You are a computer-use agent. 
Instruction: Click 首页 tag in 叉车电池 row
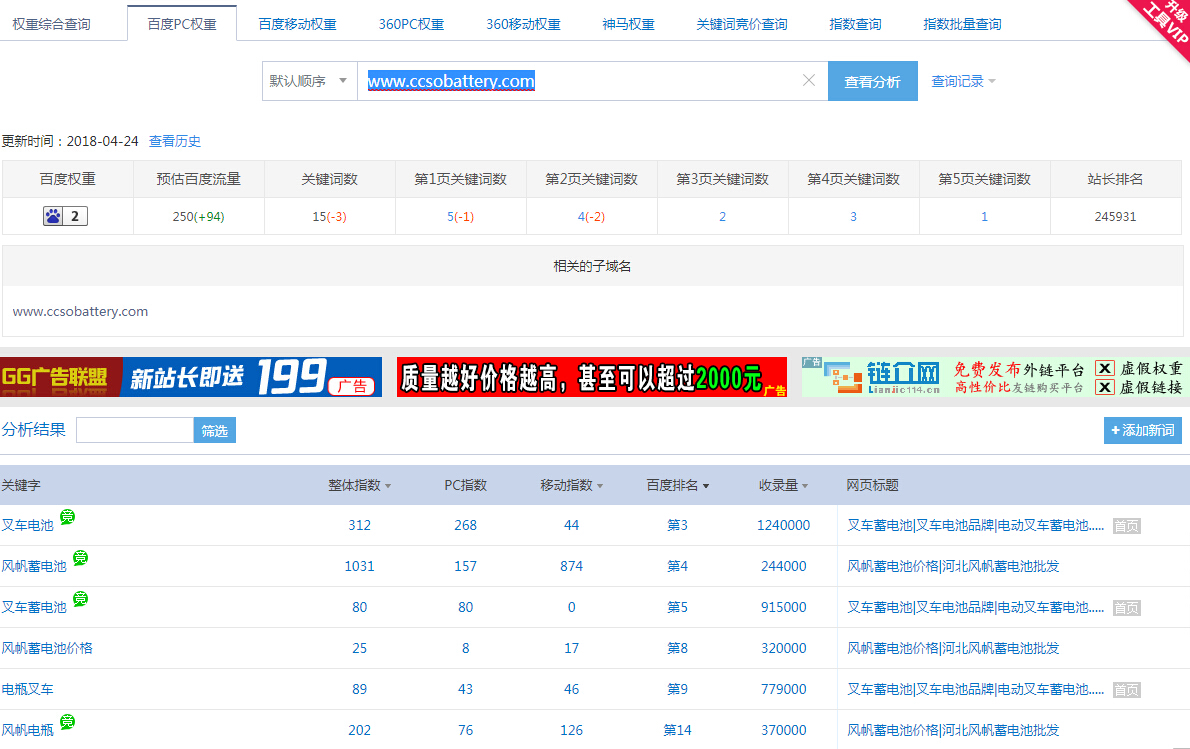pyautogui.click(x=1126, y=526)
